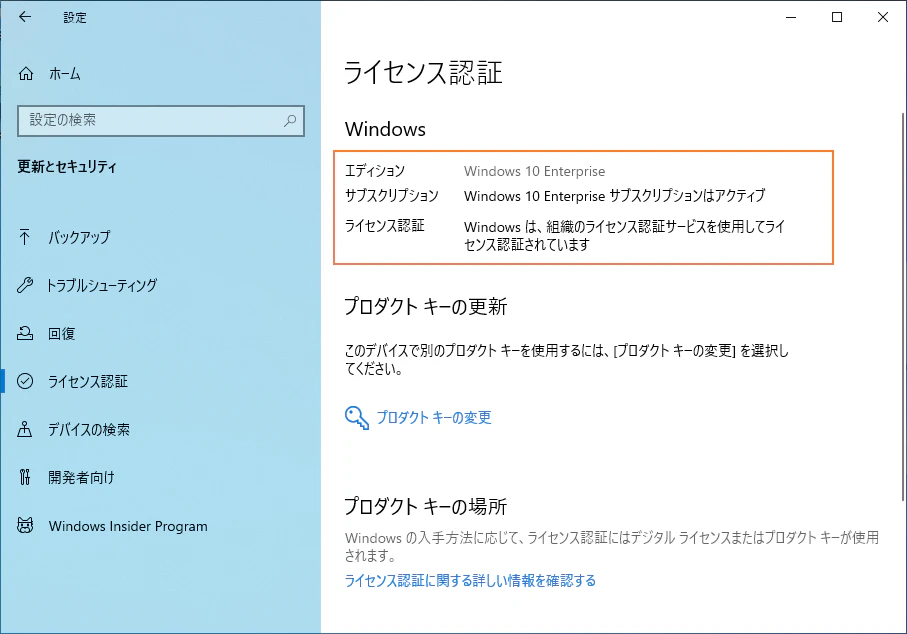Click the プロダクト キーの更新 heading

pos(426,306)
